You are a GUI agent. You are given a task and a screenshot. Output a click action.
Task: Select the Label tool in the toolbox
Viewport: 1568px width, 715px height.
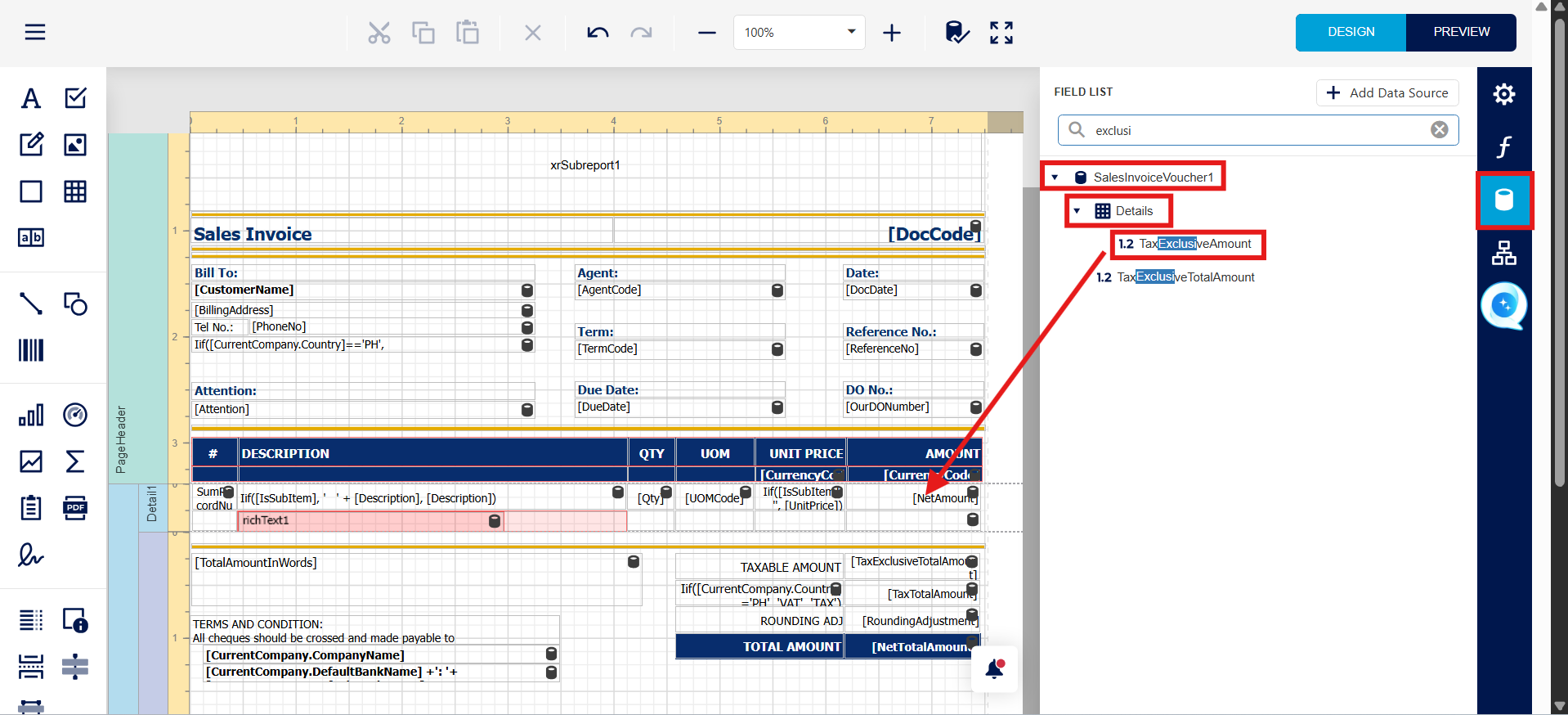tap(31, 98)
